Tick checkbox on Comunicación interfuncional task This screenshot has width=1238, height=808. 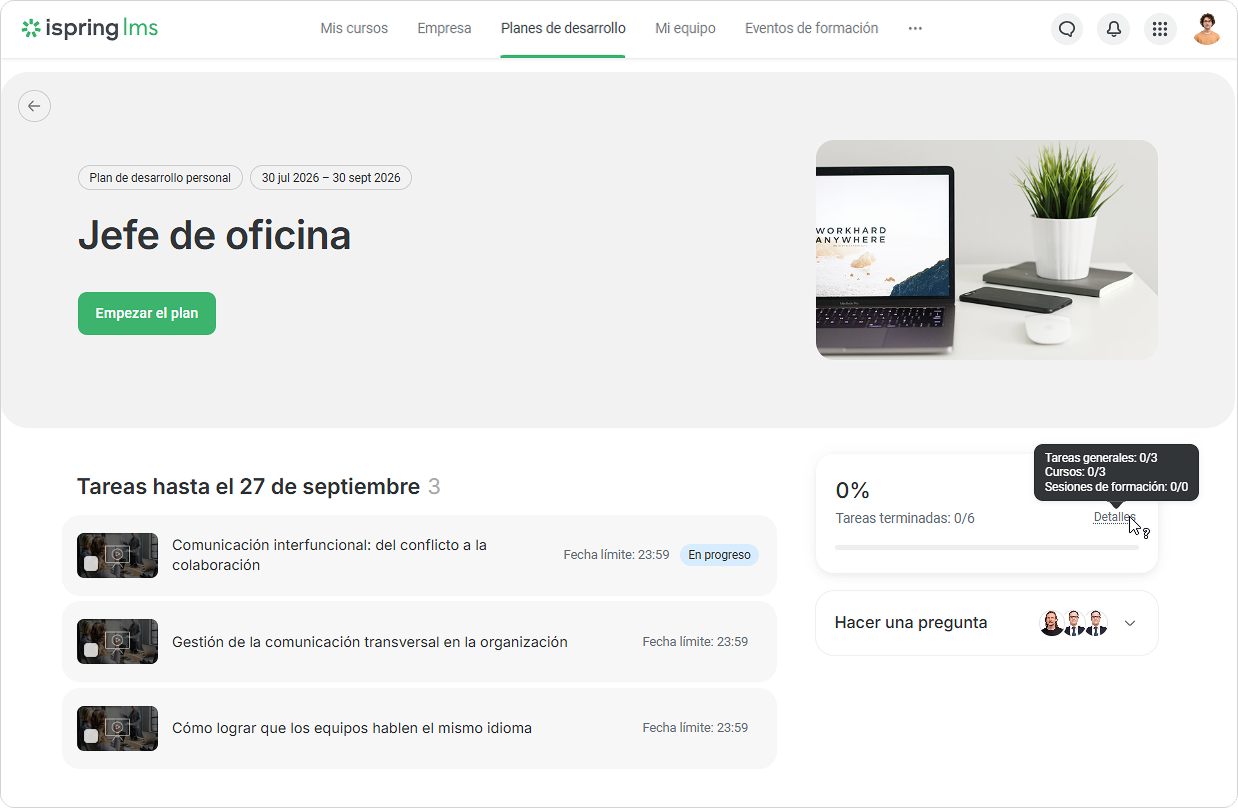pyautogui.click(x=91, y=564)
